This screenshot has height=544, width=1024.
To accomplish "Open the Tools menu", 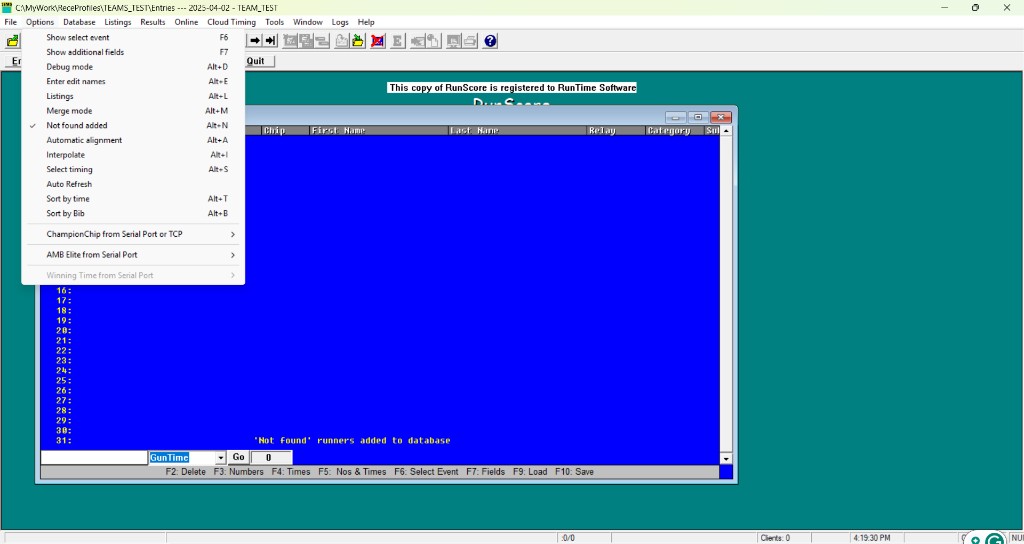I will 274,22.
